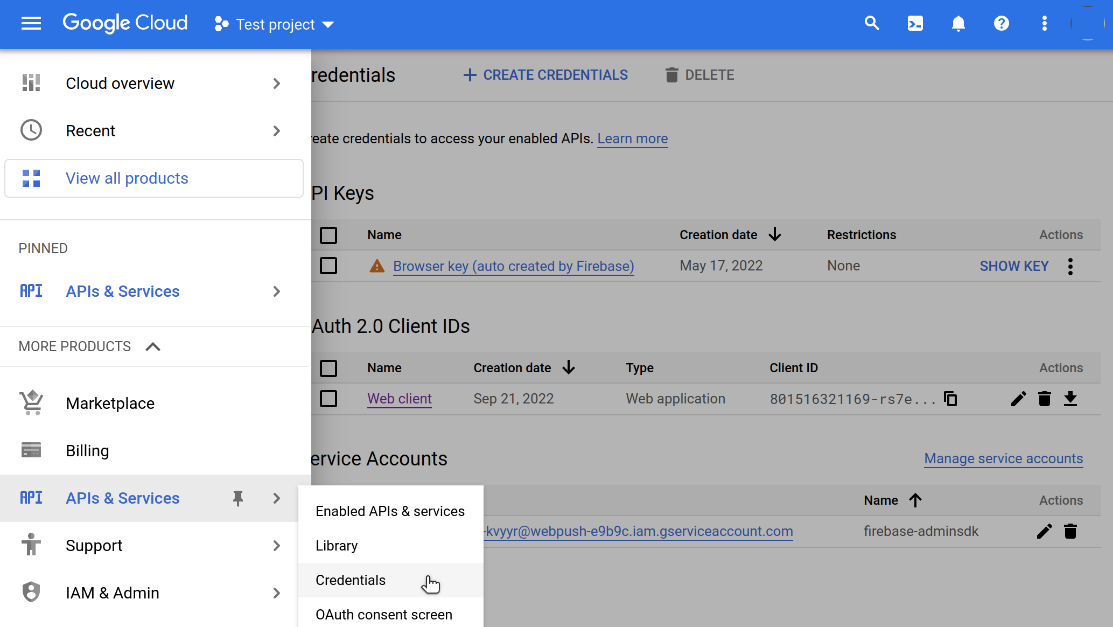Image resolution: width=1113 pixels, height=627 pixels.
Task: Click the View all products button
Action: (x=154, y=178)
